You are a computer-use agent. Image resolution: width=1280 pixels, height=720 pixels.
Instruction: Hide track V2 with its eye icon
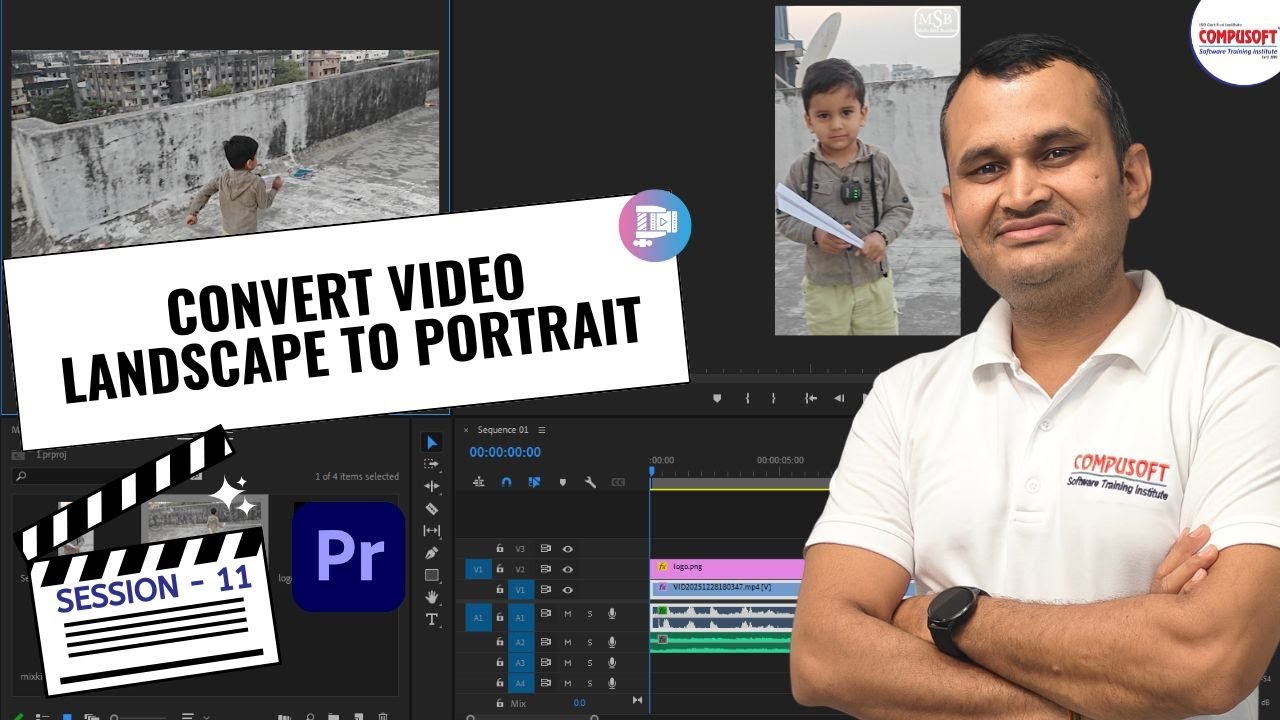pyautogui.click(x=568, y=569)
